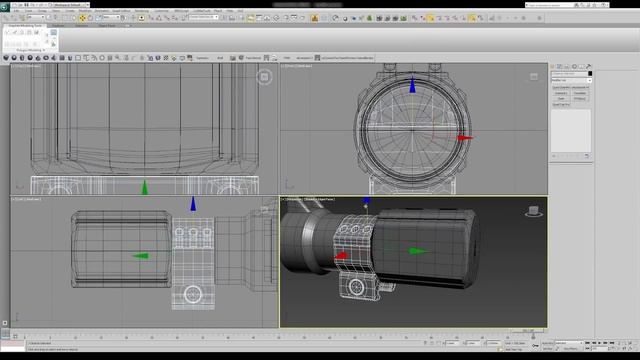
Task: Open the Display tab in command panel
Action: tap(582, 66)
